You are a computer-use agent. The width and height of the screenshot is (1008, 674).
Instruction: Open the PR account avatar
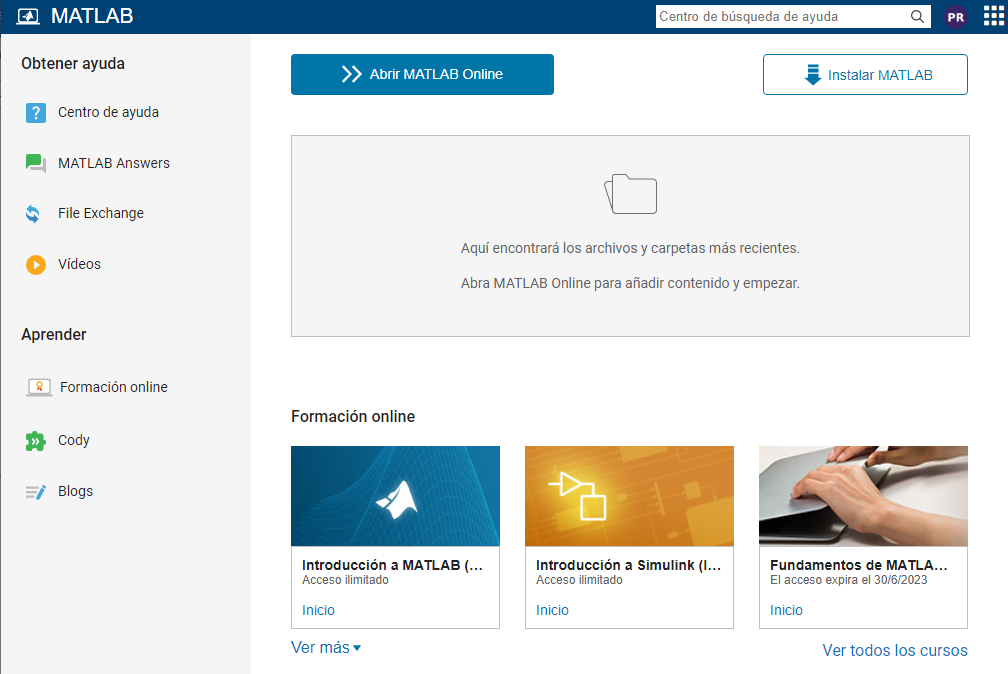coord(955,16)
